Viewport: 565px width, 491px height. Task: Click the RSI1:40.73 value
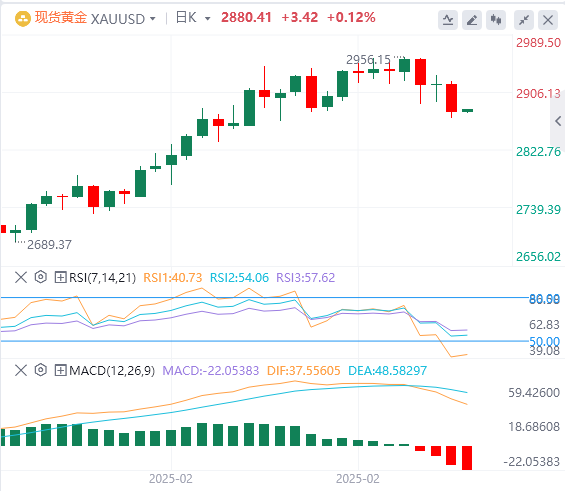tap(173, 278)
